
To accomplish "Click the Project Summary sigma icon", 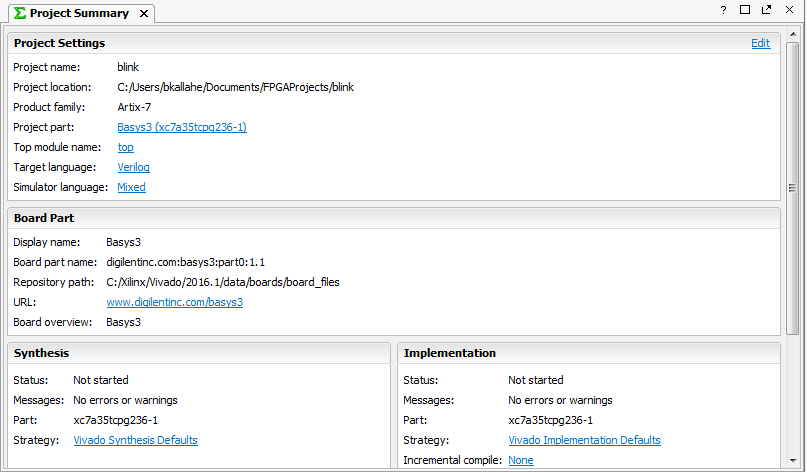I will 20,13.
